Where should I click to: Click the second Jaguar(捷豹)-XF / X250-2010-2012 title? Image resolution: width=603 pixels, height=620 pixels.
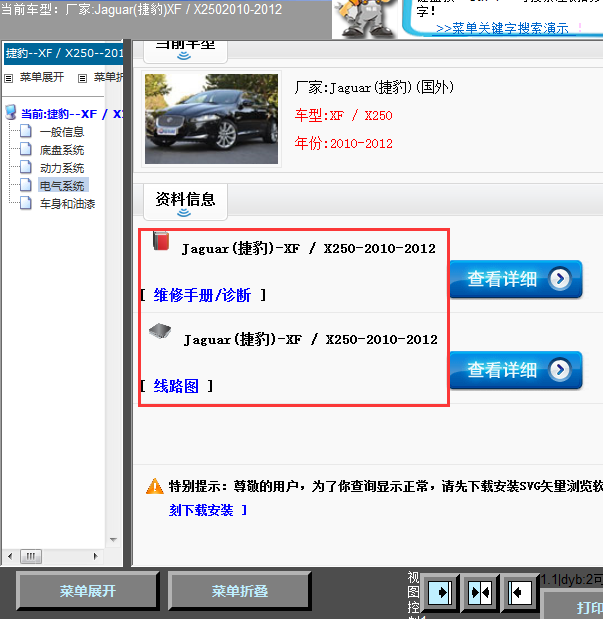[310, 339]
